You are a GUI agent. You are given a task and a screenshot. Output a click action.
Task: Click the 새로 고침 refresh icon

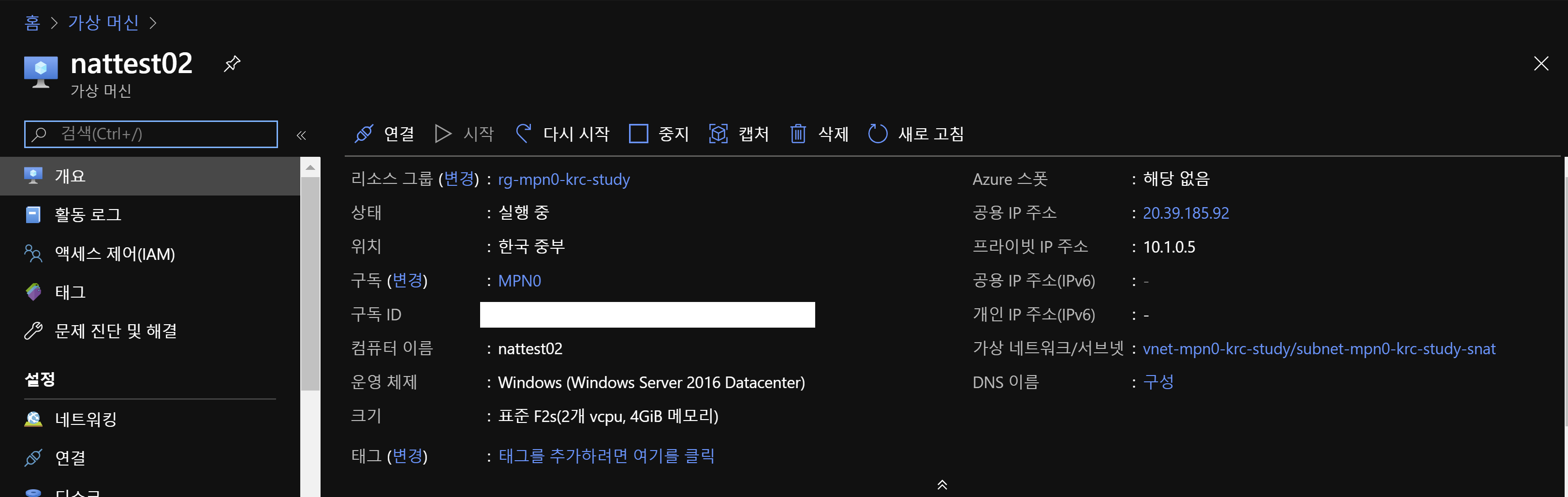[x=878, y=134]
